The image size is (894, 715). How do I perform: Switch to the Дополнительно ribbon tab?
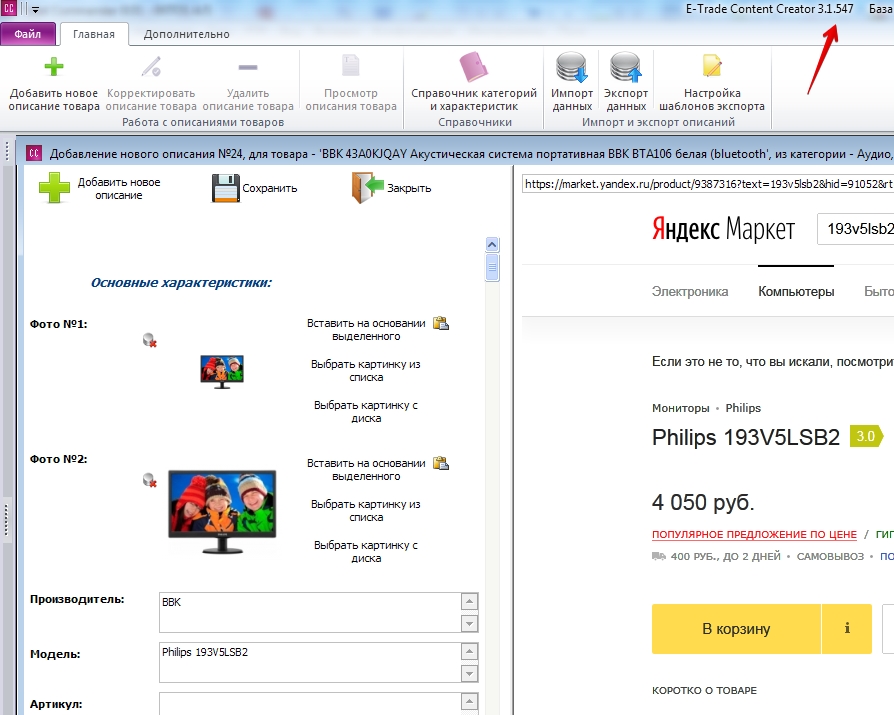point(186,34)
